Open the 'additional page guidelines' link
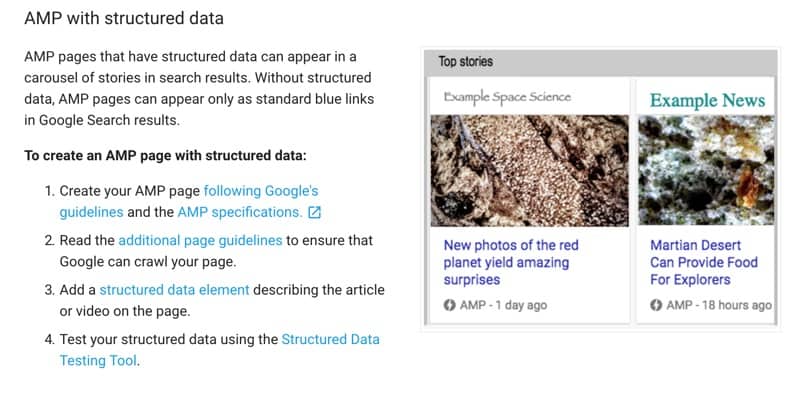 (200, 240)
